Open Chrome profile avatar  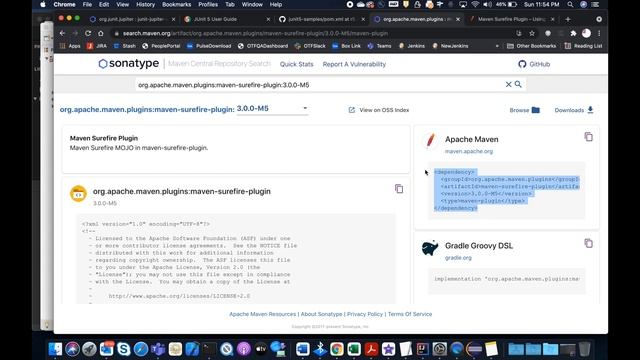click(586, 33)
